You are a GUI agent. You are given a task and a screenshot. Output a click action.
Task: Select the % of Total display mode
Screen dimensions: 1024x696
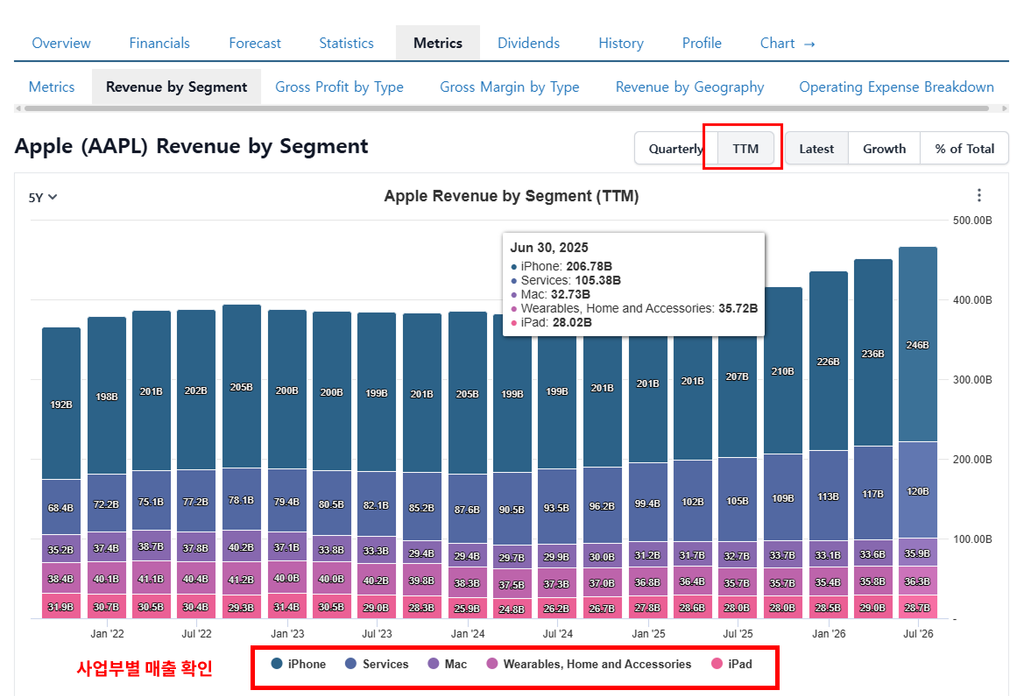click(965, 149)
